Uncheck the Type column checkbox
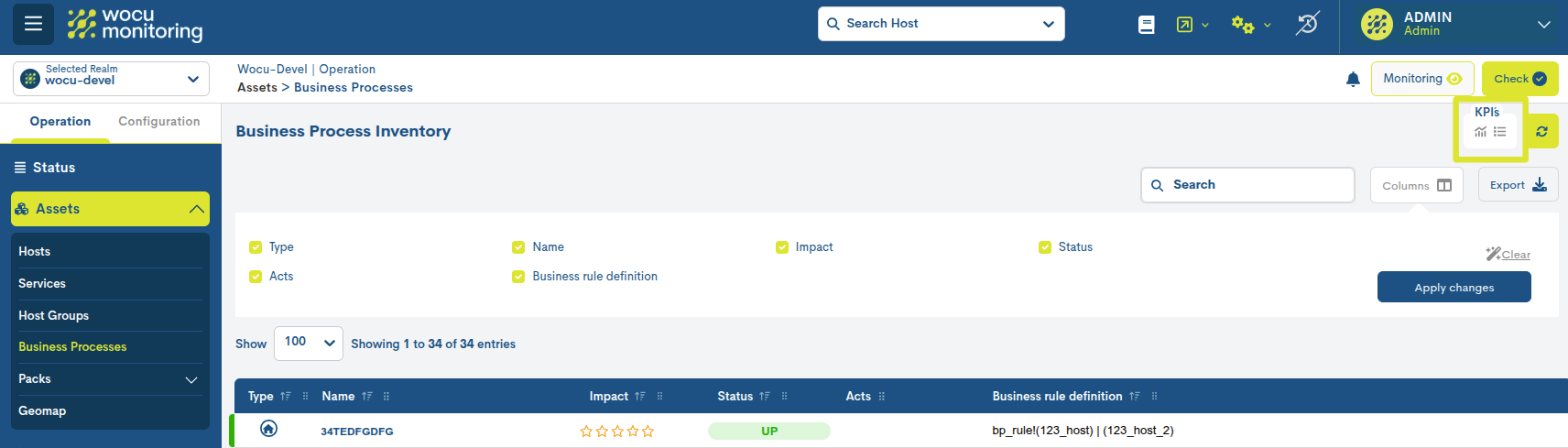This screenshot has height=448, width=1568. [256, 247]
